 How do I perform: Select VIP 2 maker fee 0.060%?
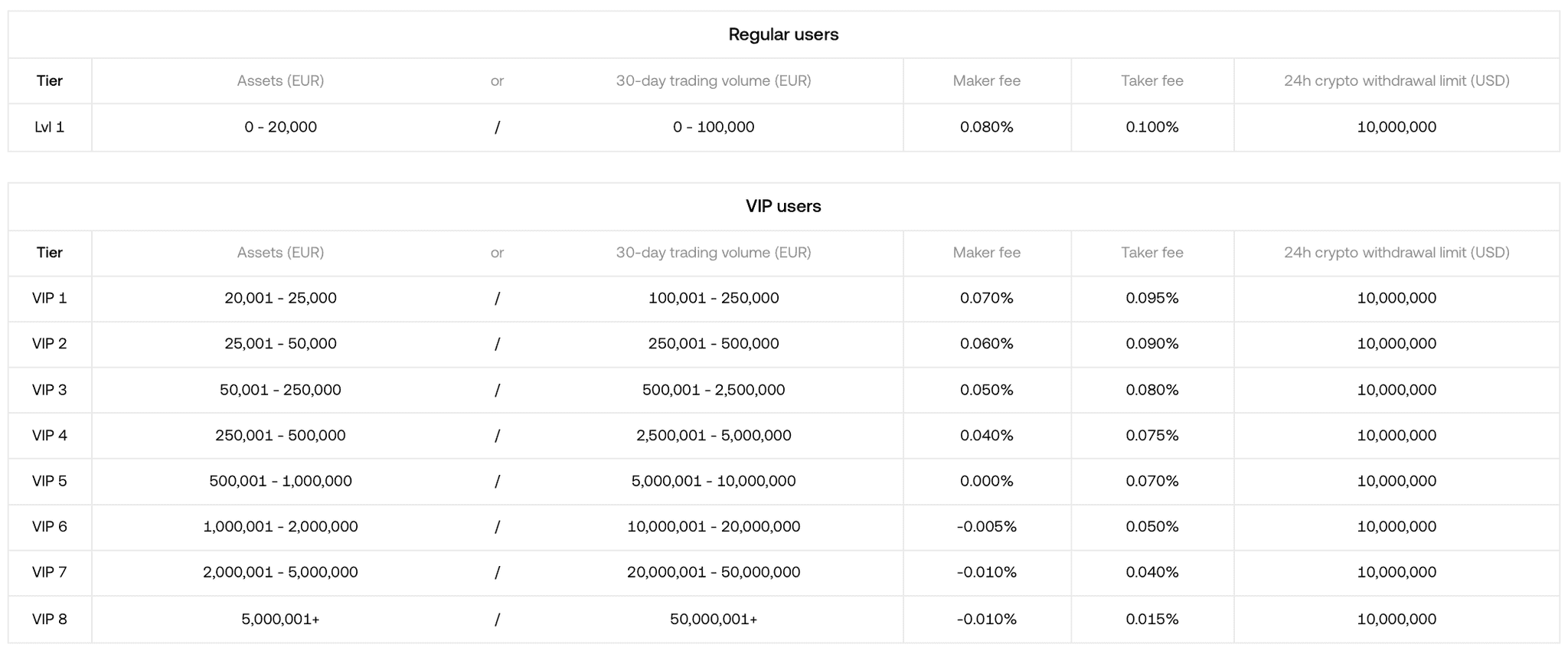[986, 344]
